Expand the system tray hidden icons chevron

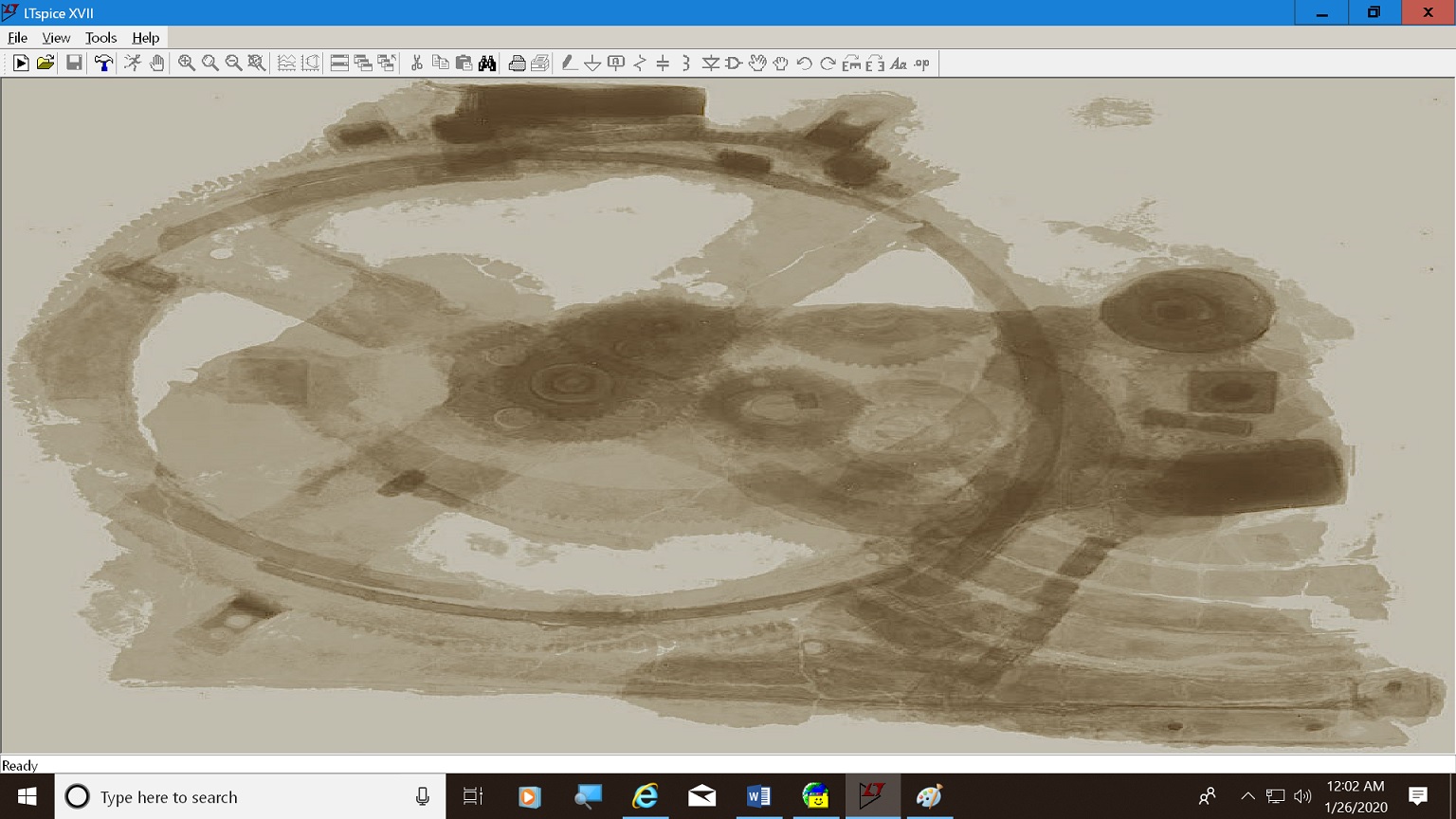coord(1247,797)
